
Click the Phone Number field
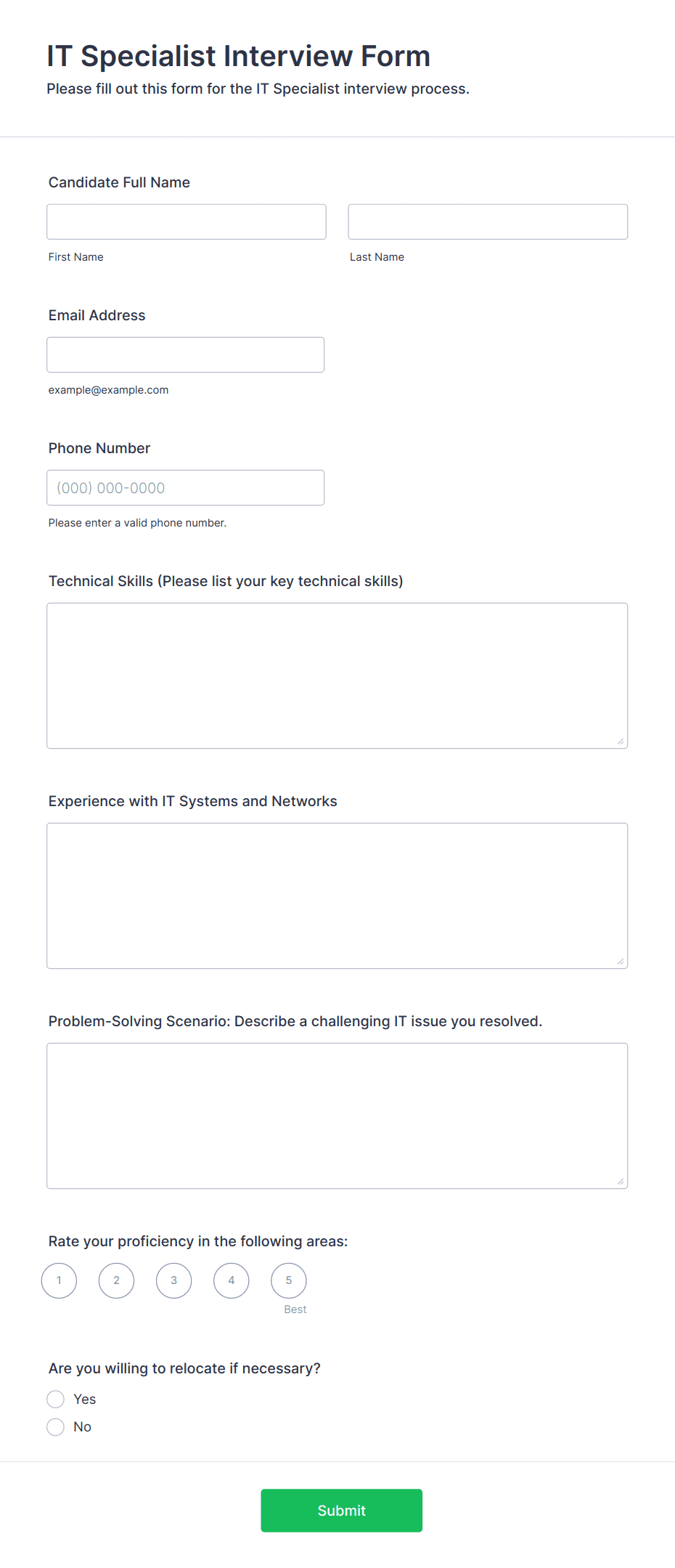[186, 487]
